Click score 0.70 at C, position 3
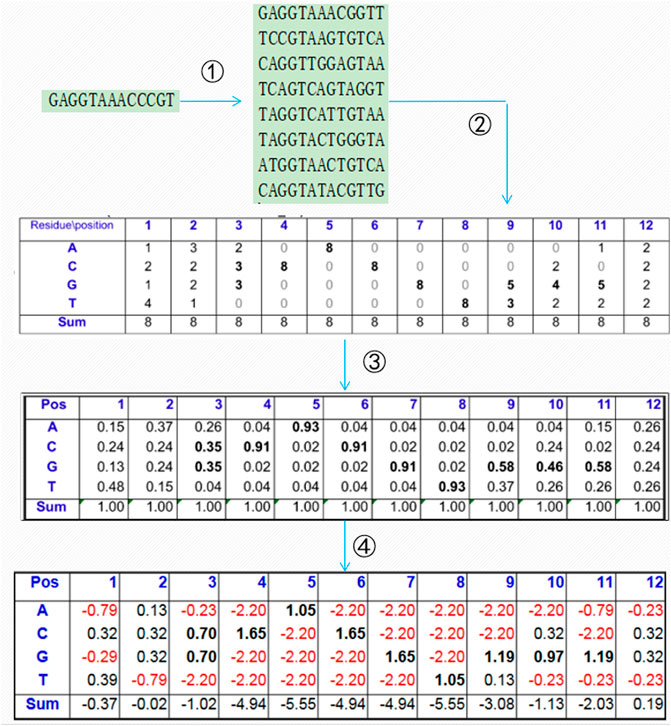671x726 pixels. pyautogui.click(x=201, y=633)
